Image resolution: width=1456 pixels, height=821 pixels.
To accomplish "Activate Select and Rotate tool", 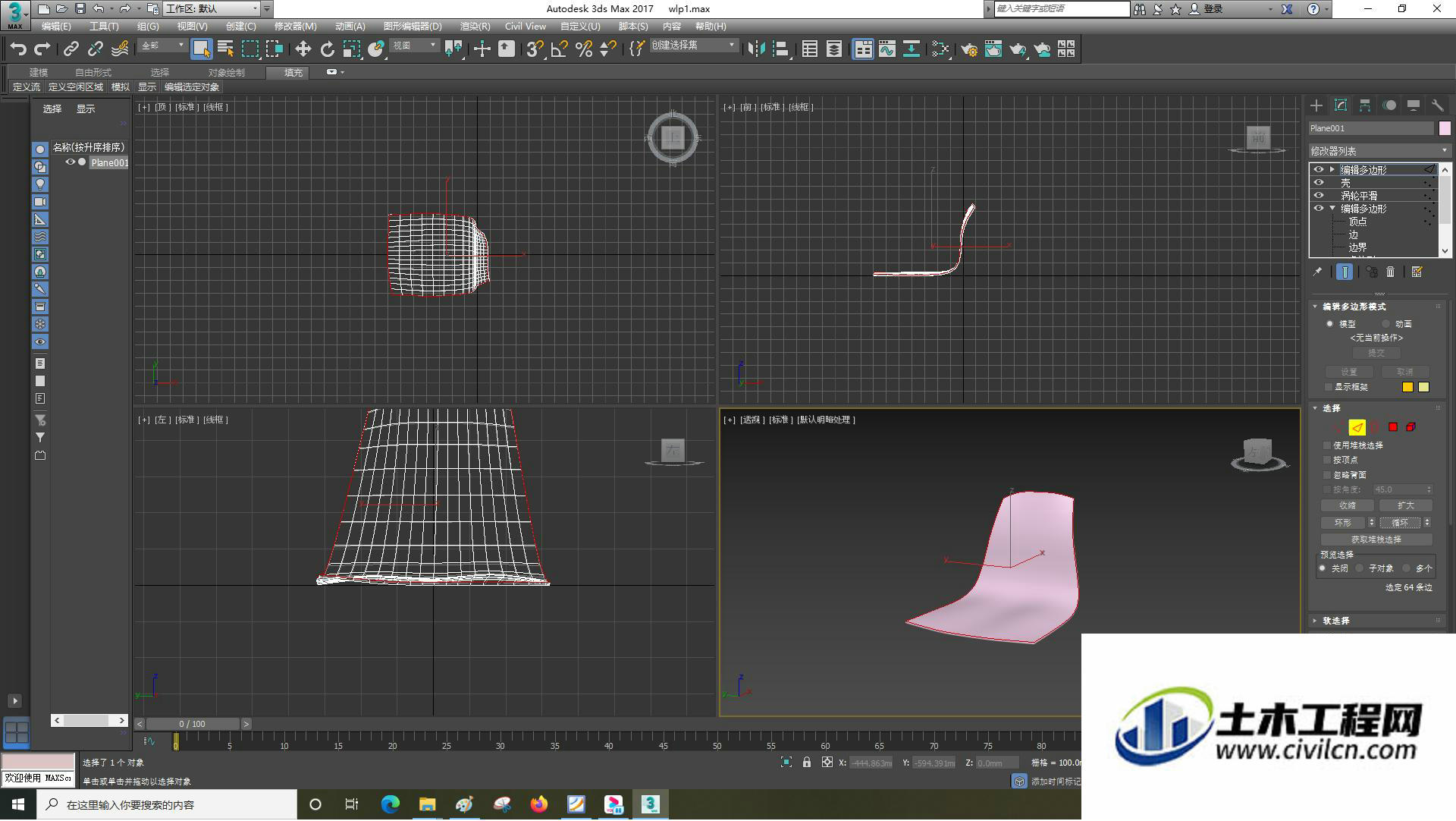I will point(327,49).
